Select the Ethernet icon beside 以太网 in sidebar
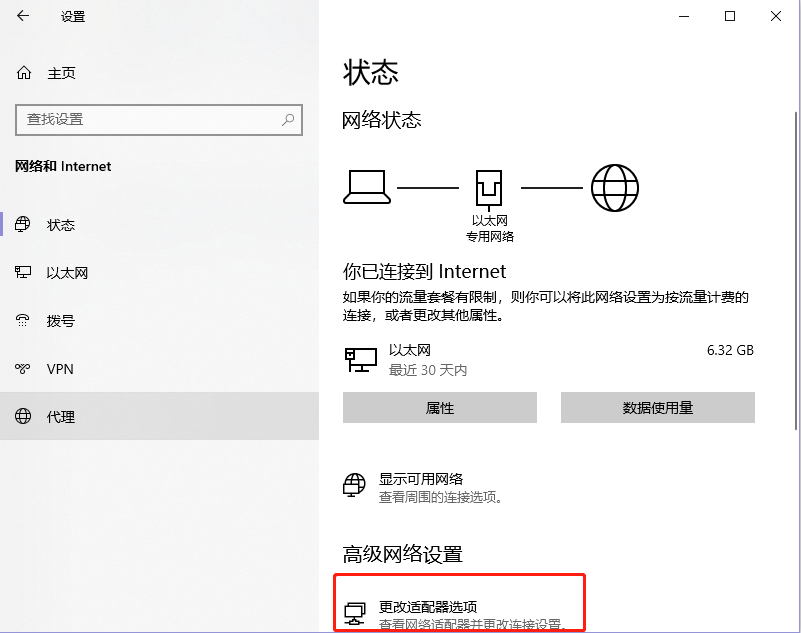The image size is (801, 633). pos(25,273)
